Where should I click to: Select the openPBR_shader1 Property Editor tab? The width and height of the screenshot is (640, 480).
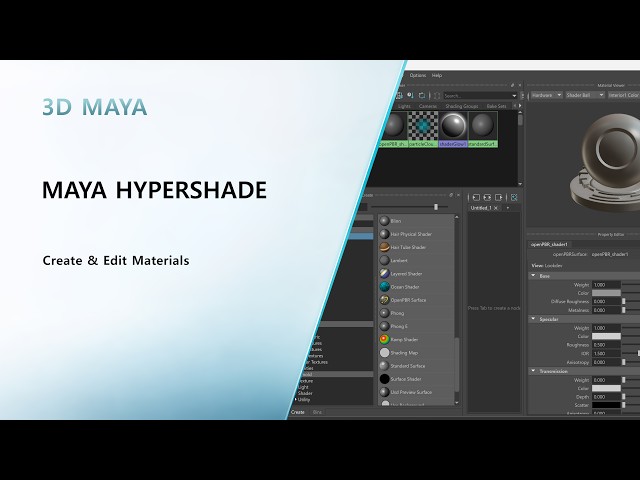pyautogui.click(x=549, y=244)
